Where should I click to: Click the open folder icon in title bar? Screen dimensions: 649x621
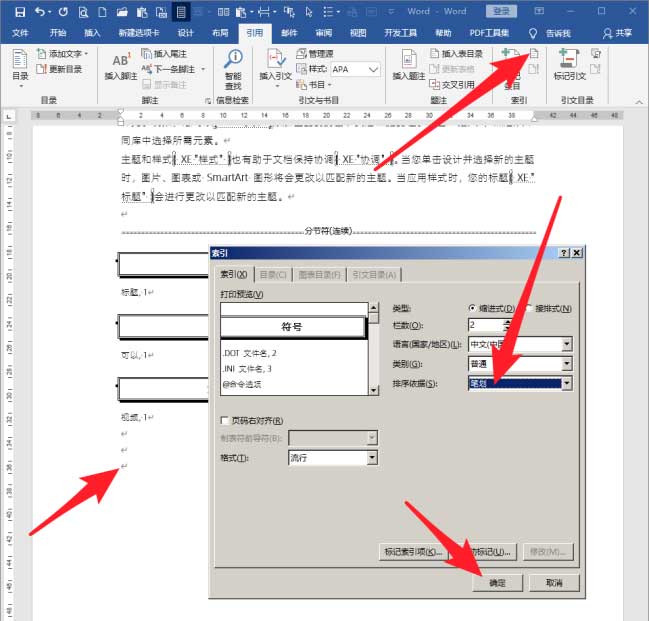[x=122, y=12]
